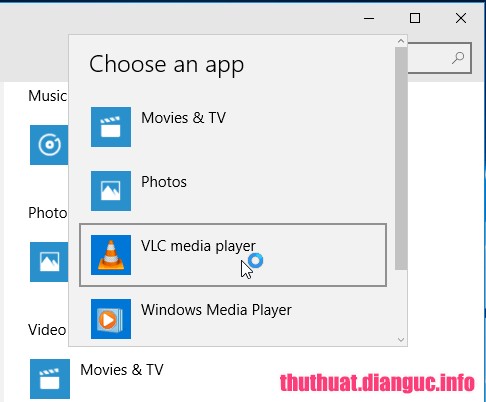
Task: Click the scroll down arrow of the chooser
Action: (401, 340)
